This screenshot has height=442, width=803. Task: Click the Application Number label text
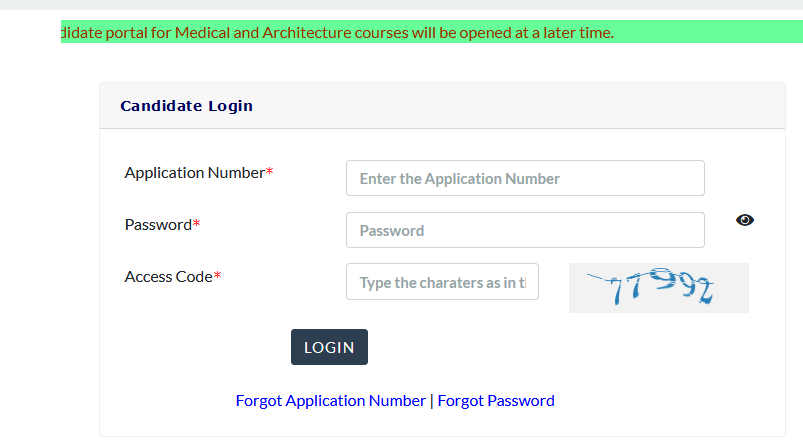[x=195, y=173]
